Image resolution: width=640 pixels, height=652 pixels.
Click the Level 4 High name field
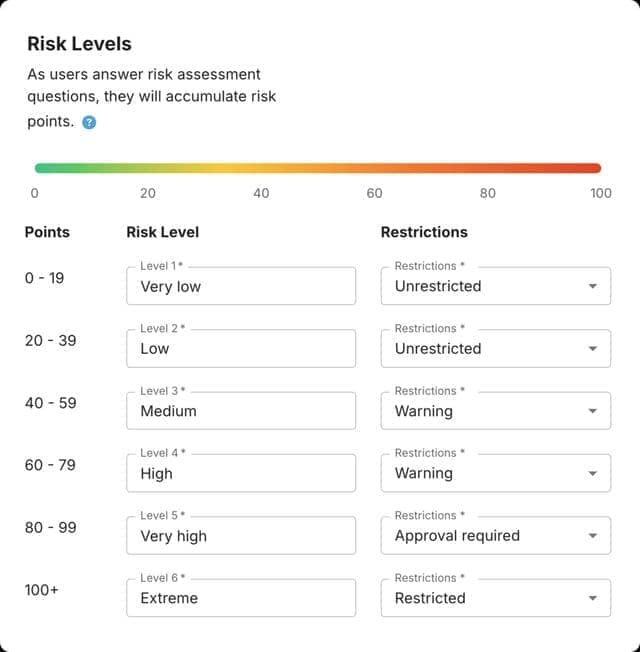[240, 473]
